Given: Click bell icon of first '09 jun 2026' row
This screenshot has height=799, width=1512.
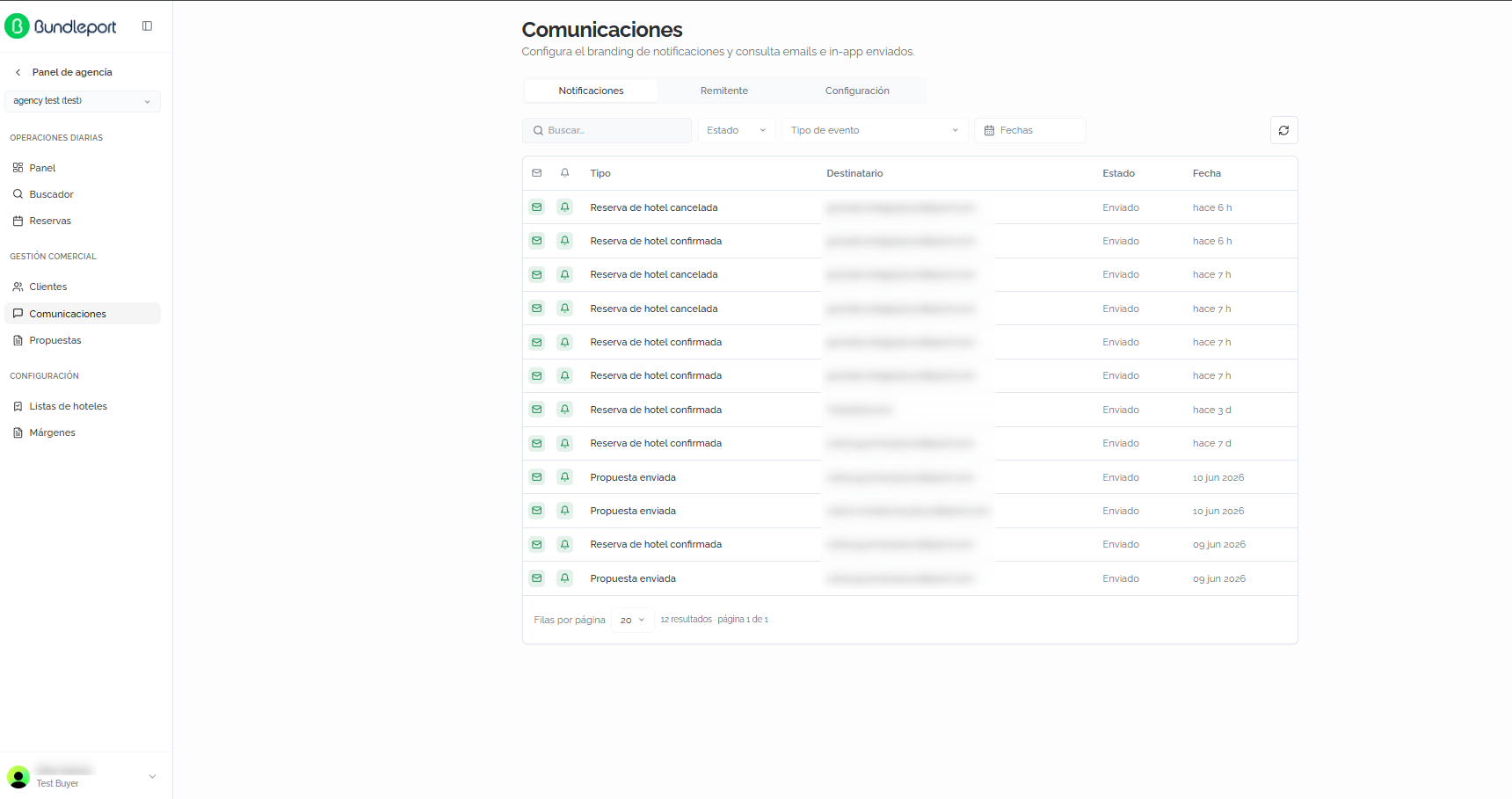Looking at the screenshot, I should 565,544.
